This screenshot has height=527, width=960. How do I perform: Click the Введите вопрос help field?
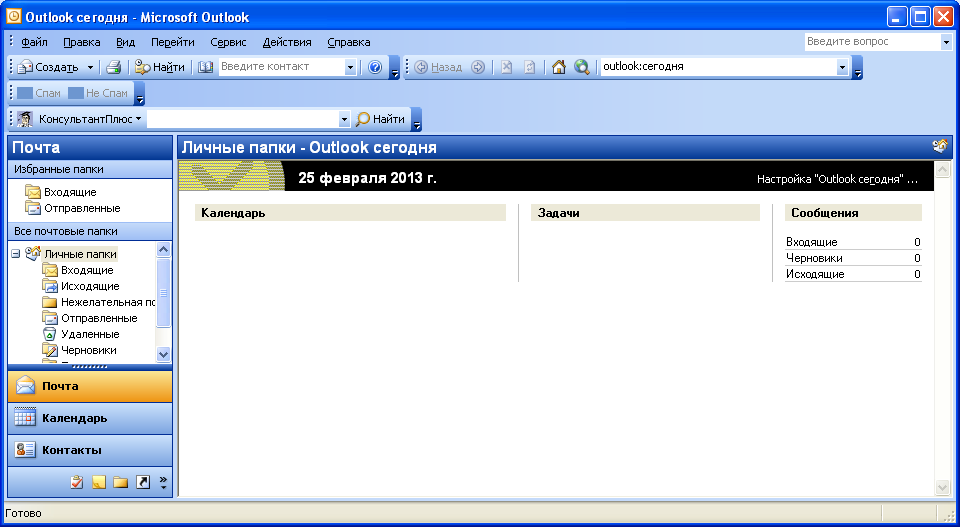pyautogui.click(x=872, y=42)
